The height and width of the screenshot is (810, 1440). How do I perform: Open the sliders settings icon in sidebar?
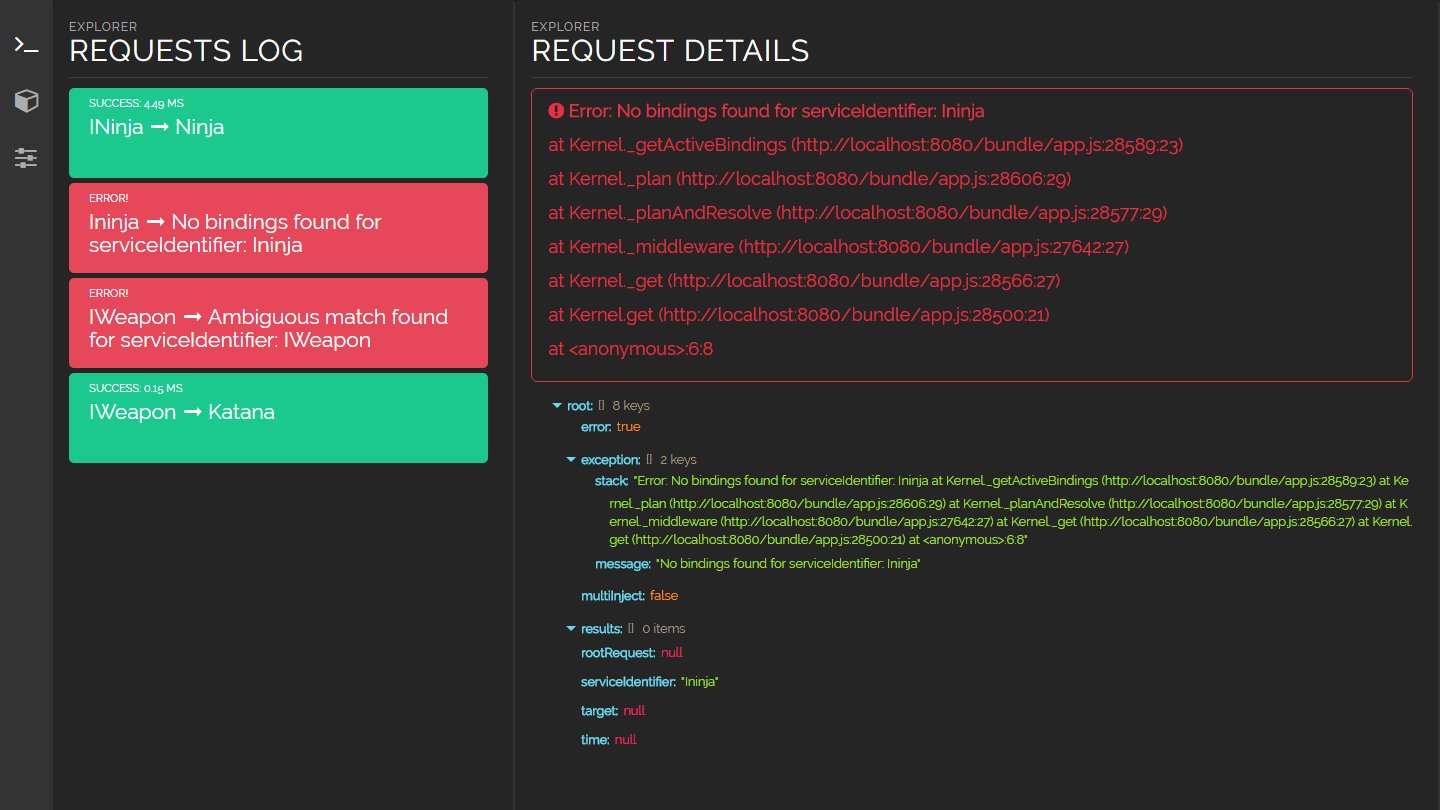click(x=26, y=158)
